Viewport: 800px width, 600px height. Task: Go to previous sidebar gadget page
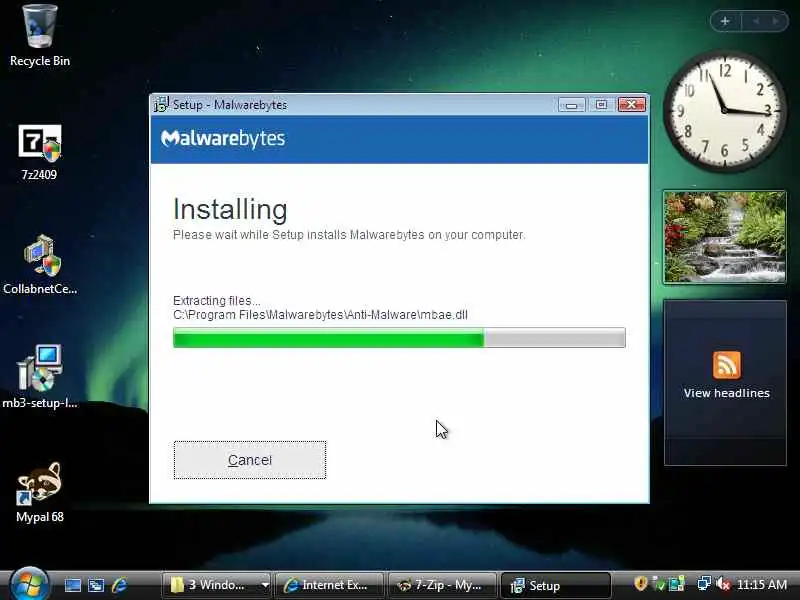click(x=756, y=21)
